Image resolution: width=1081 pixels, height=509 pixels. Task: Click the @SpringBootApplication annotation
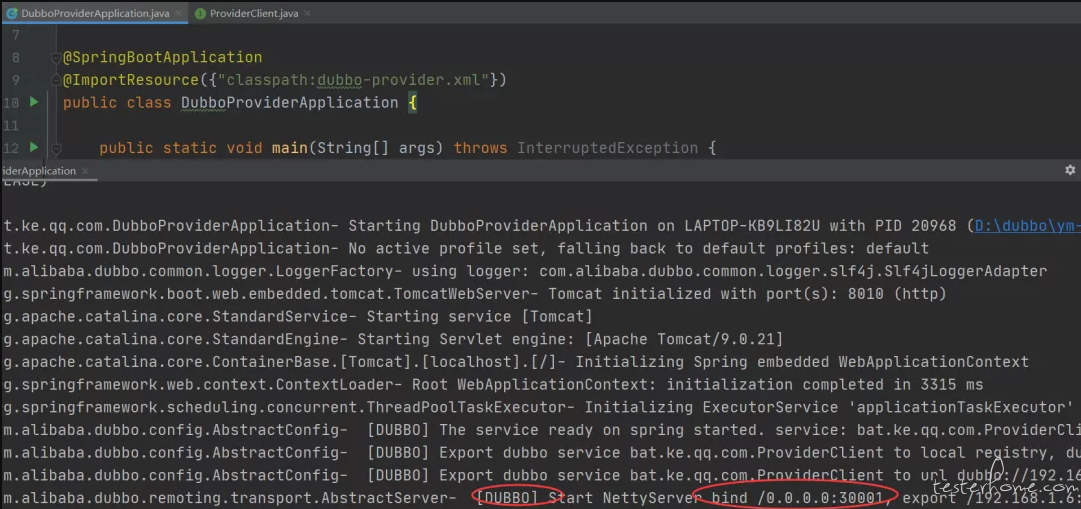(x=163, y=57)
